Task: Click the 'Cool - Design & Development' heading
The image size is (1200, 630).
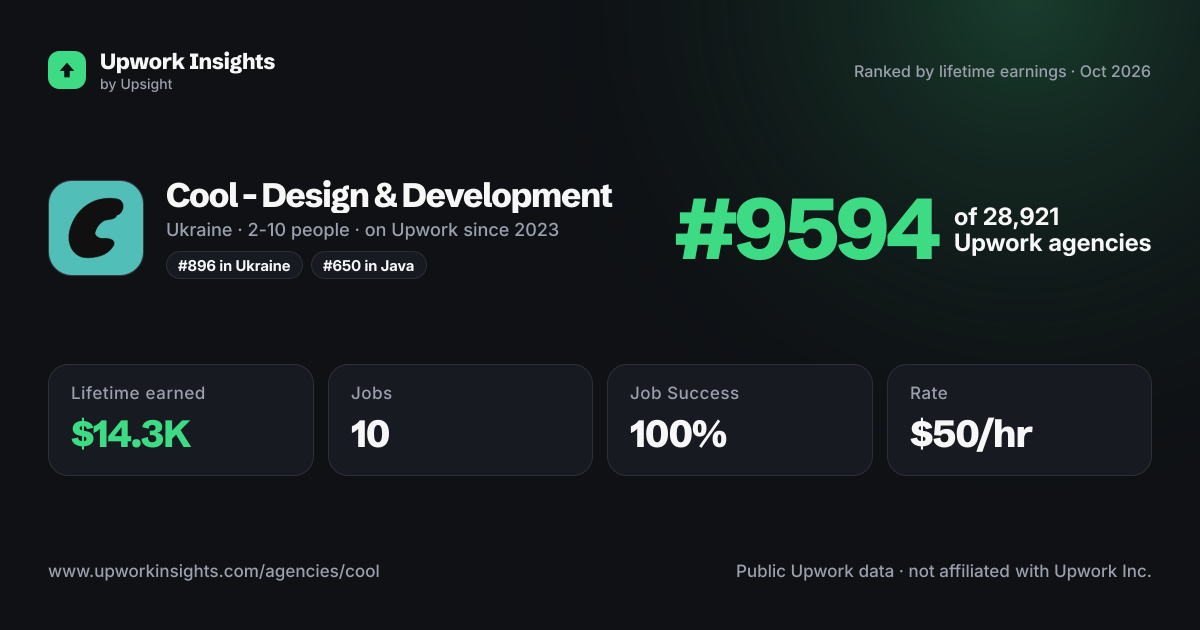Action: pyautogui.click(x=389, y=195)
